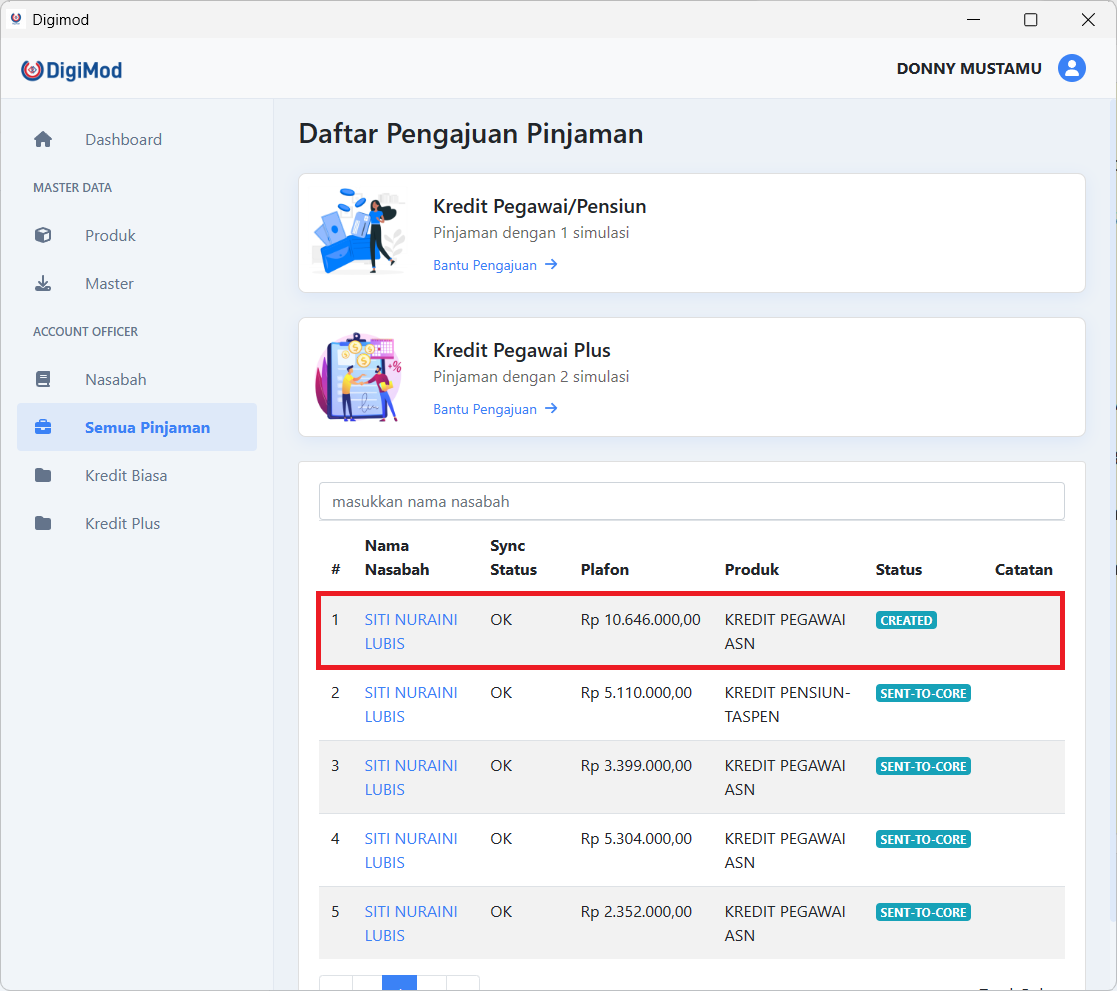The width and height of the screenshot is (1117, 991).
Task: Click the Plafon column header
Action: tap(605, 569)
